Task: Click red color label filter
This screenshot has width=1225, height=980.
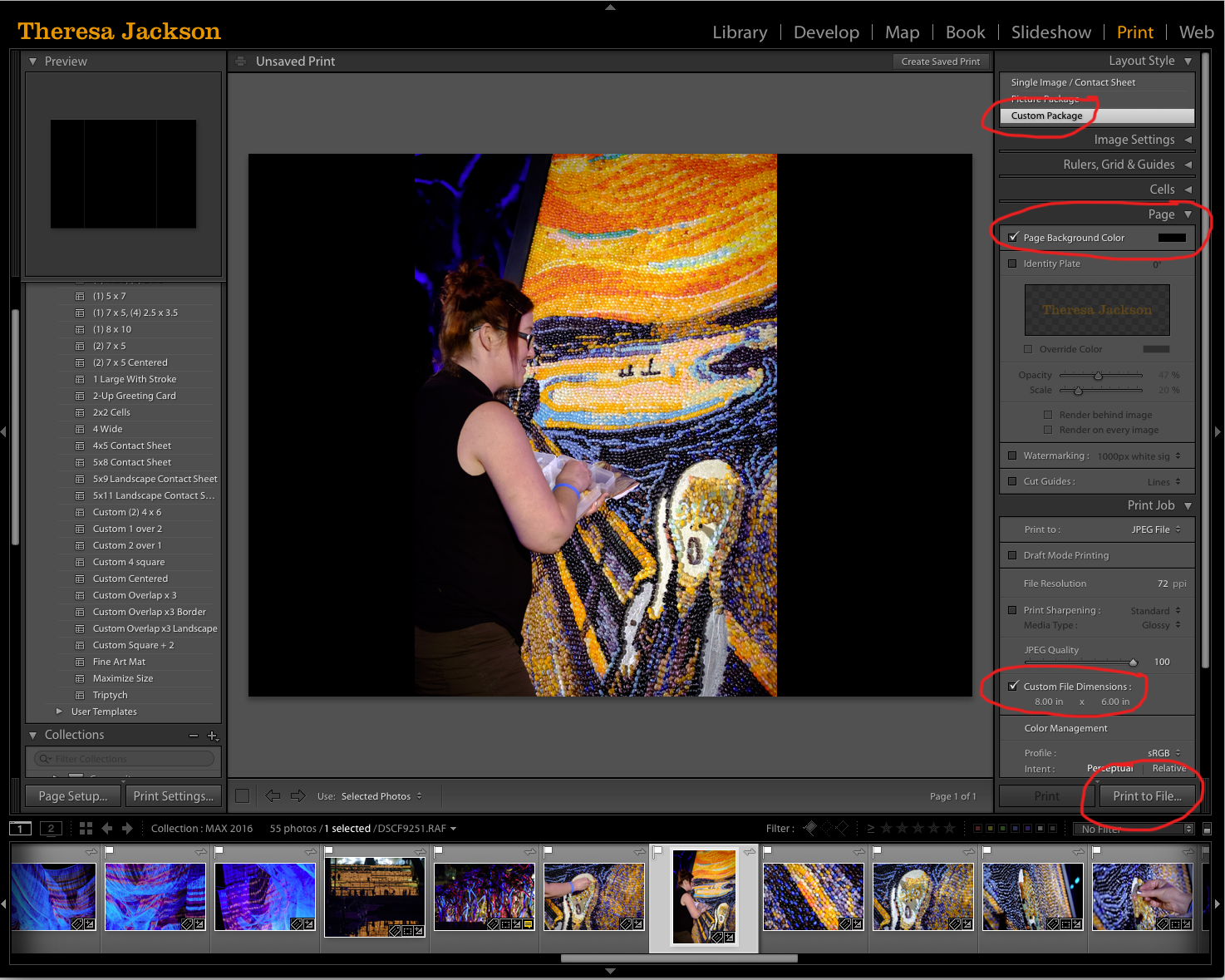Action: (x=978, y=828)
